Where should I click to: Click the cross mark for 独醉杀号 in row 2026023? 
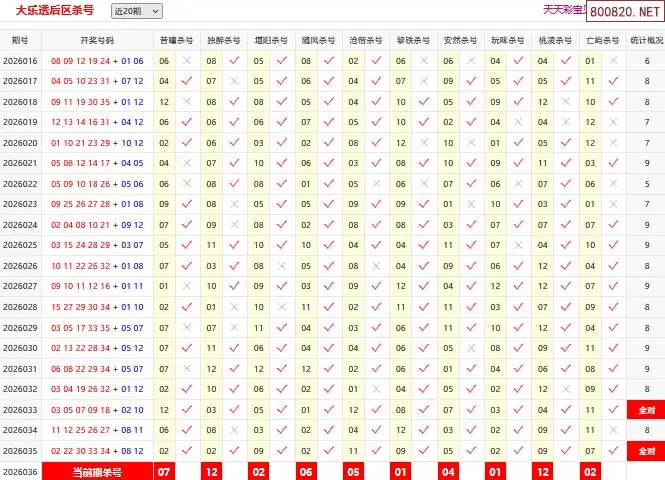[x=235, y=204]
